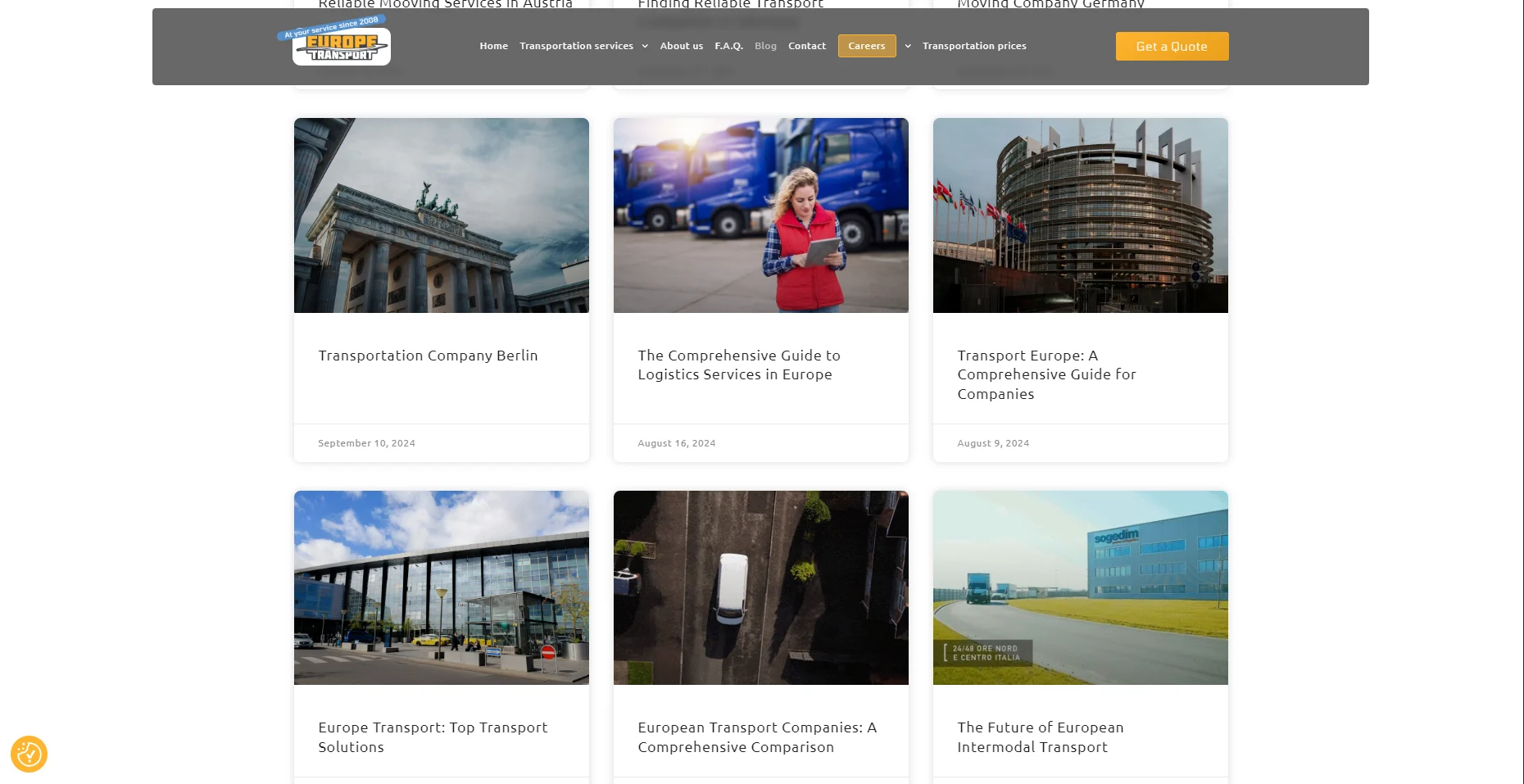Go to the Home page
Viewport: 1524px width, 784px height.
[493, 46]
